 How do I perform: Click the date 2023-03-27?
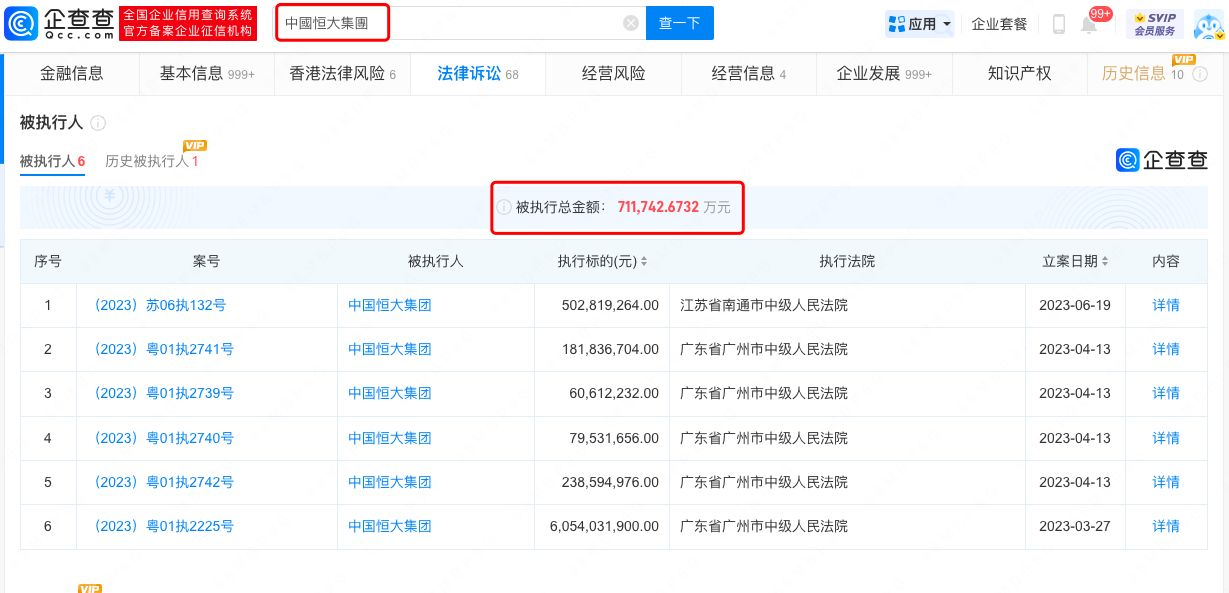pyautogui.click(x=1075, y=526)
